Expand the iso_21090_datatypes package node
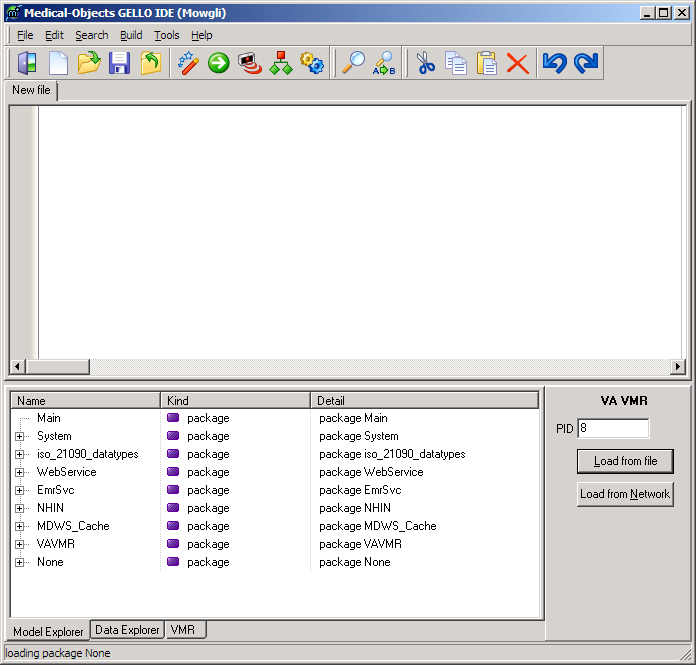The image size is (696, 665). click(20, 454)
